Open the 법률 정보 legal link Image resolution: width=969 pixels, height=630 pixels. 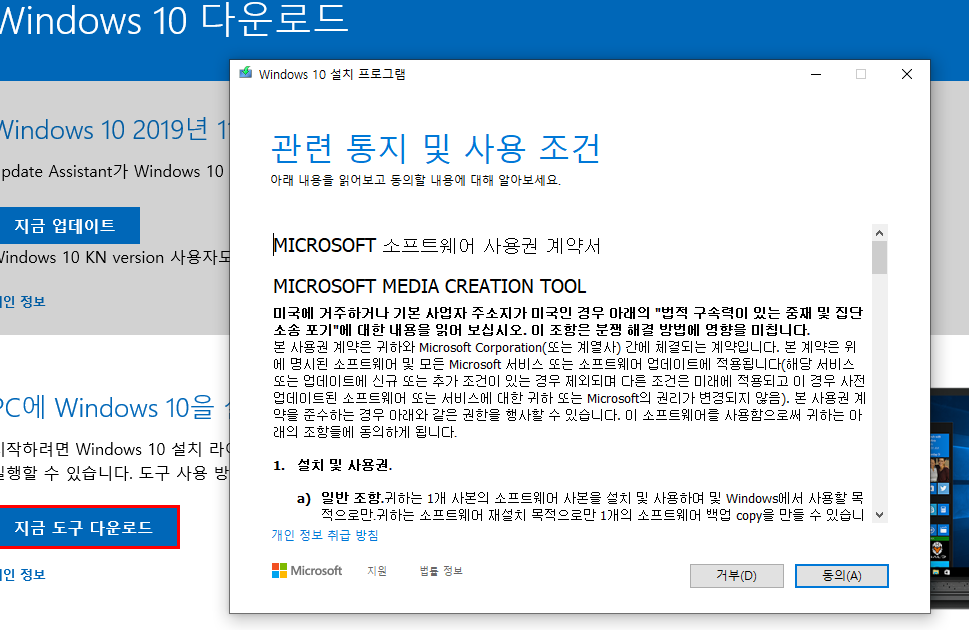click(441, 571)
